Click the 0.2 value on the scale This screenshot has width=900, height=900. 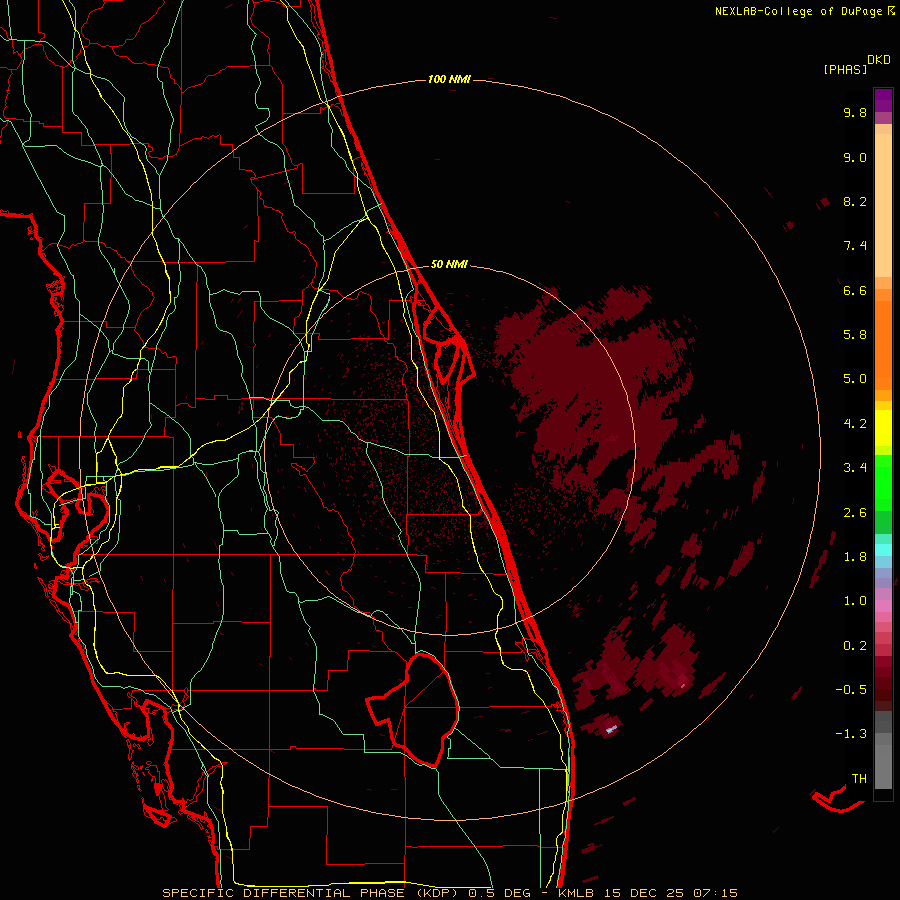(x=855, y=646)
